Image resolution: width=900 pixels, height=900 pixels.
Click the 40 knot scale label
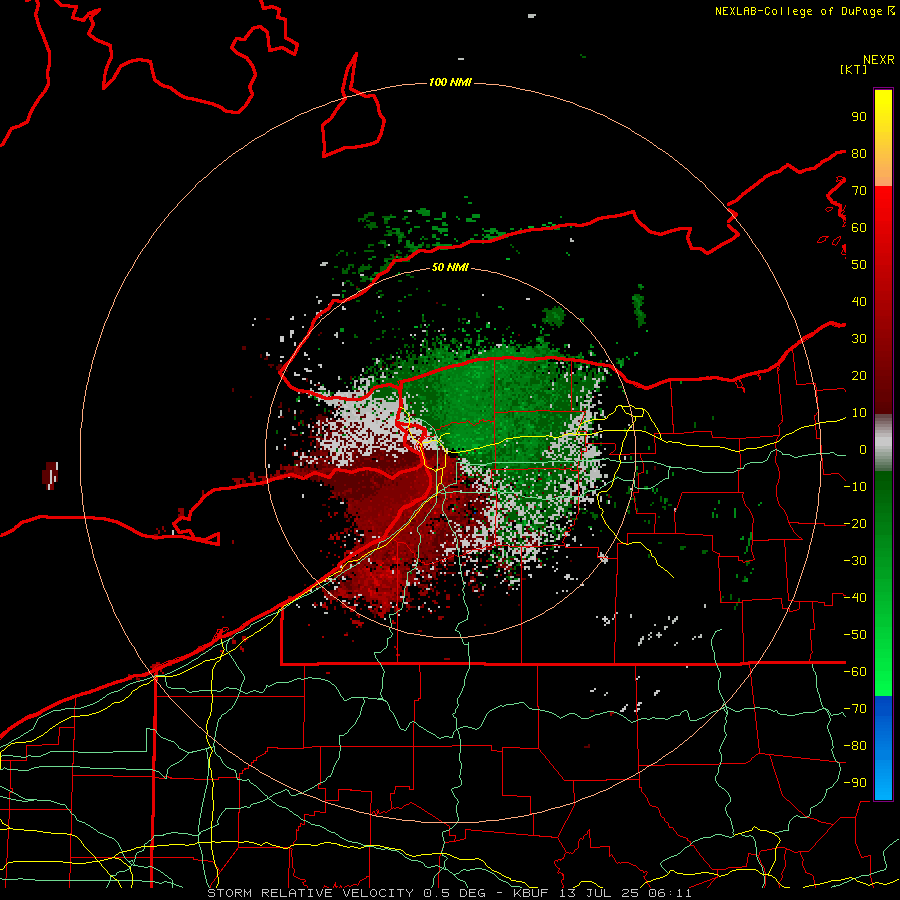coord(859,301)
